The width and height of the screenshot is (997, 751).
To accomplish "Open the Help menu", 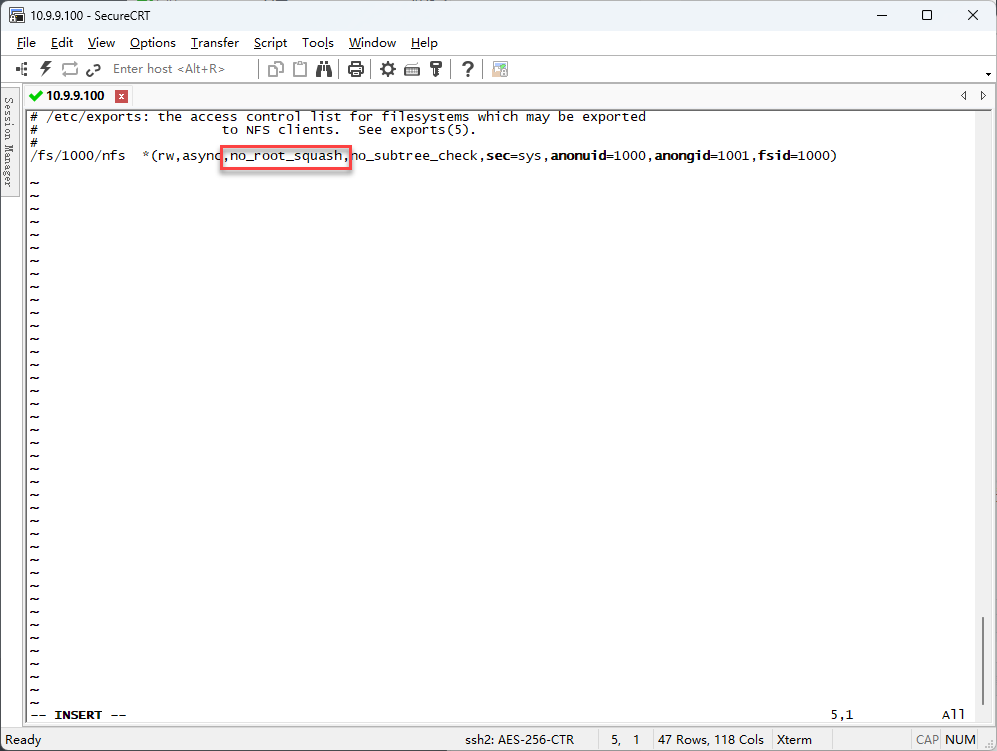I will (x=424, y=43).
